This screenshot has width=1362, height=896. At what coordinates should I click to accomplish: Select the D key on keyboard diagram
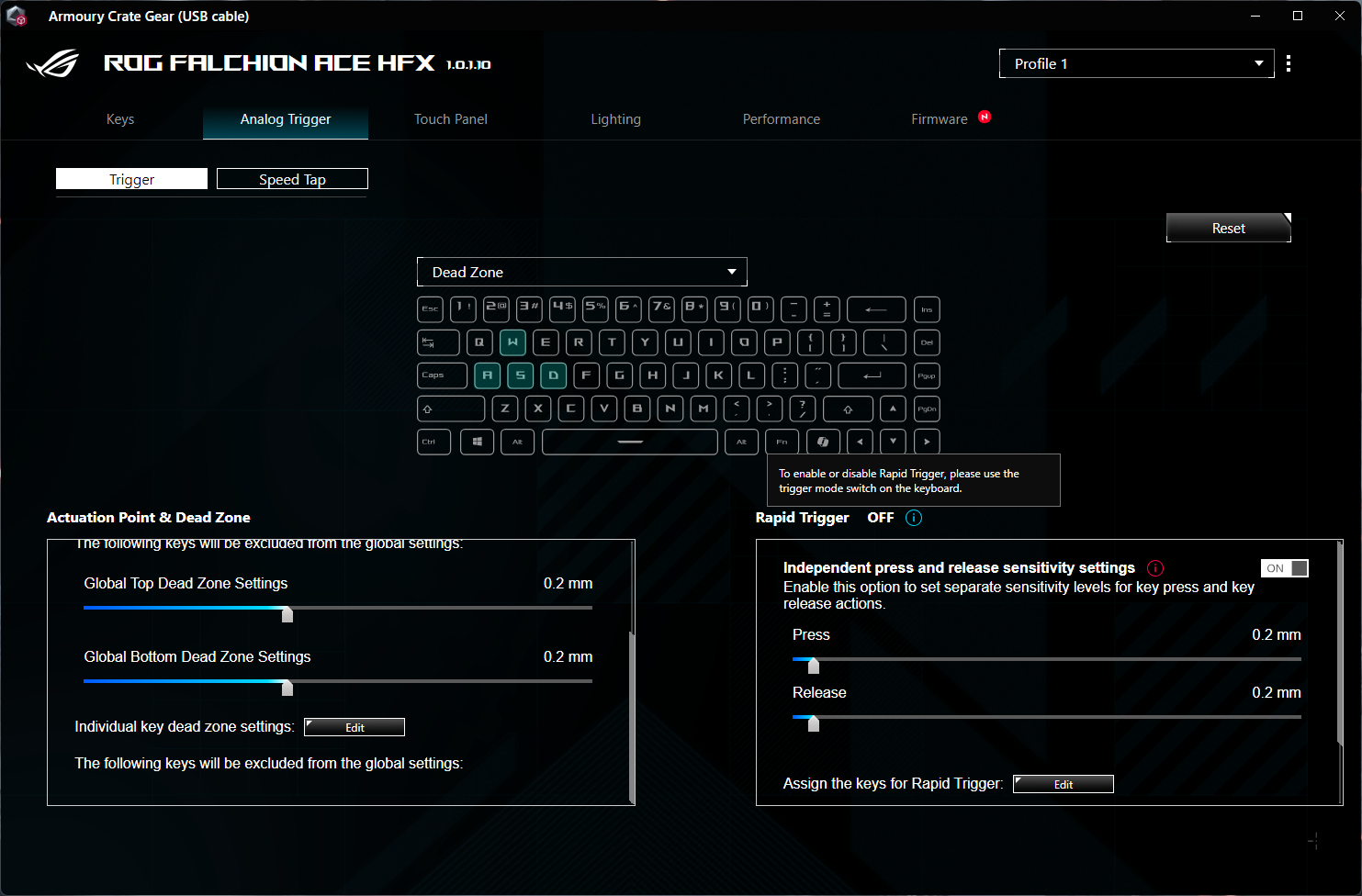[x=553, y=375]
